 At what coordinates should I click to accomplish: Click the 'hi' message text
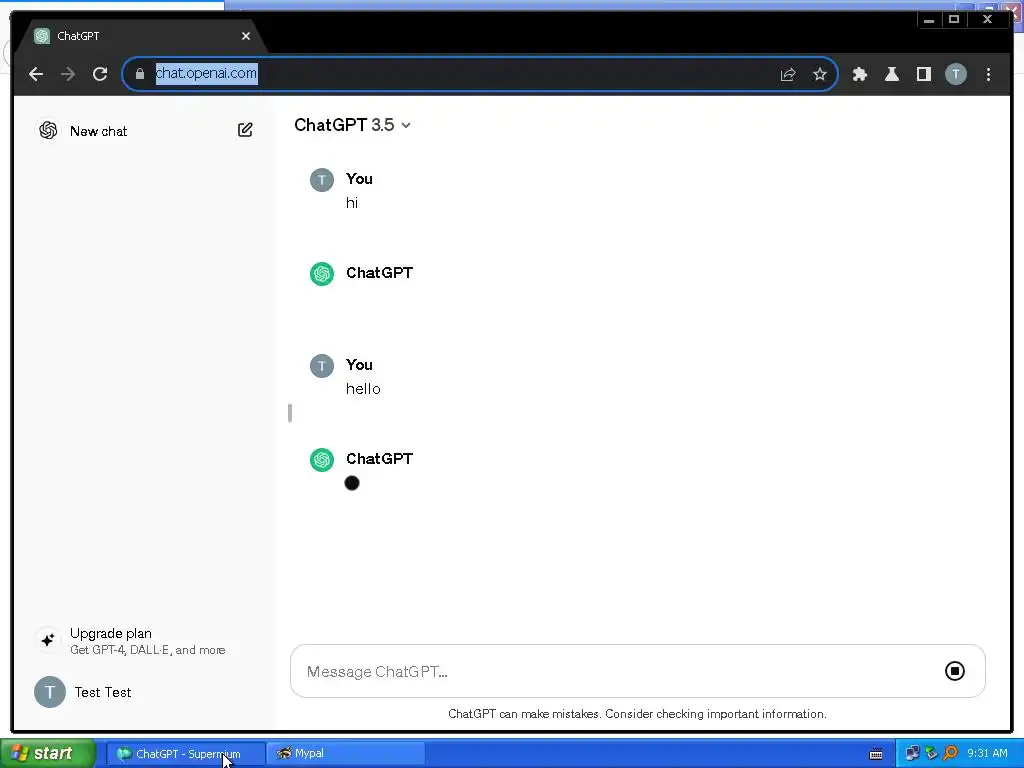[x=352, y=203]
